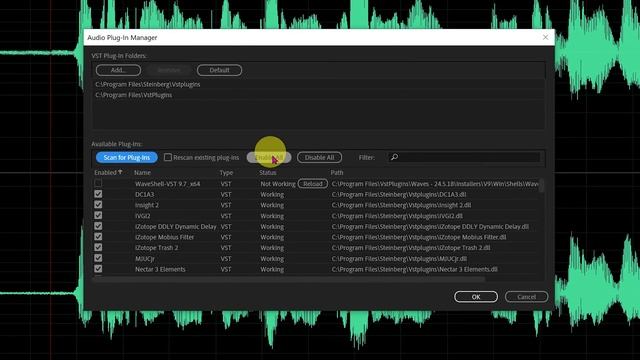640x360 pixels.
Task: Sort by the Enabled column header
Action: [x=108, y=173]
